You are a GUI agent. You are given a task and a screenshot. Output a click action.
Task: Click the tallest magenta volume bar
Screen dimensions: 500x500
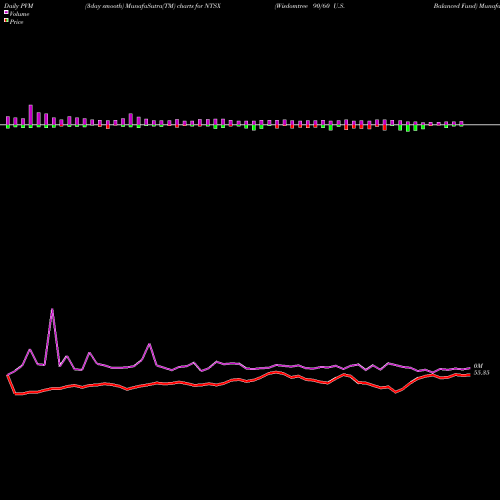[x=31, y=115]
